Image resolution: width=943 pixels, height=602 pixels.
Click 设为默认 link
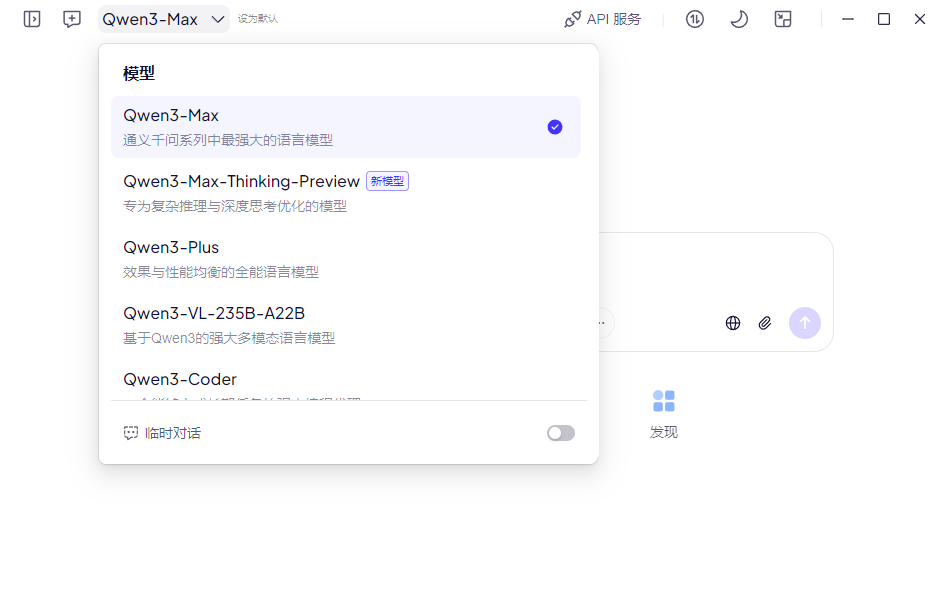[258, 19]
